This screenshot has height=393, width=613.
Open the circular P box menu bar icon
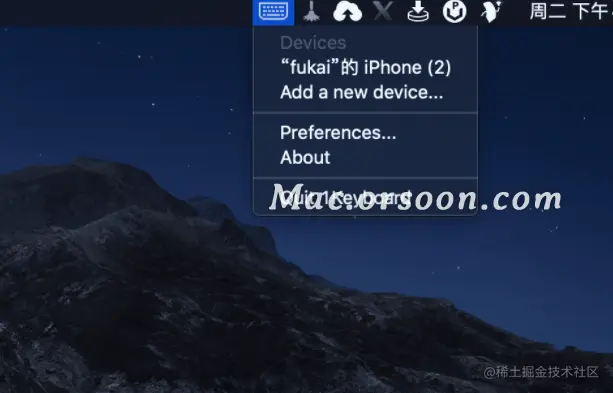click(454, 11)
